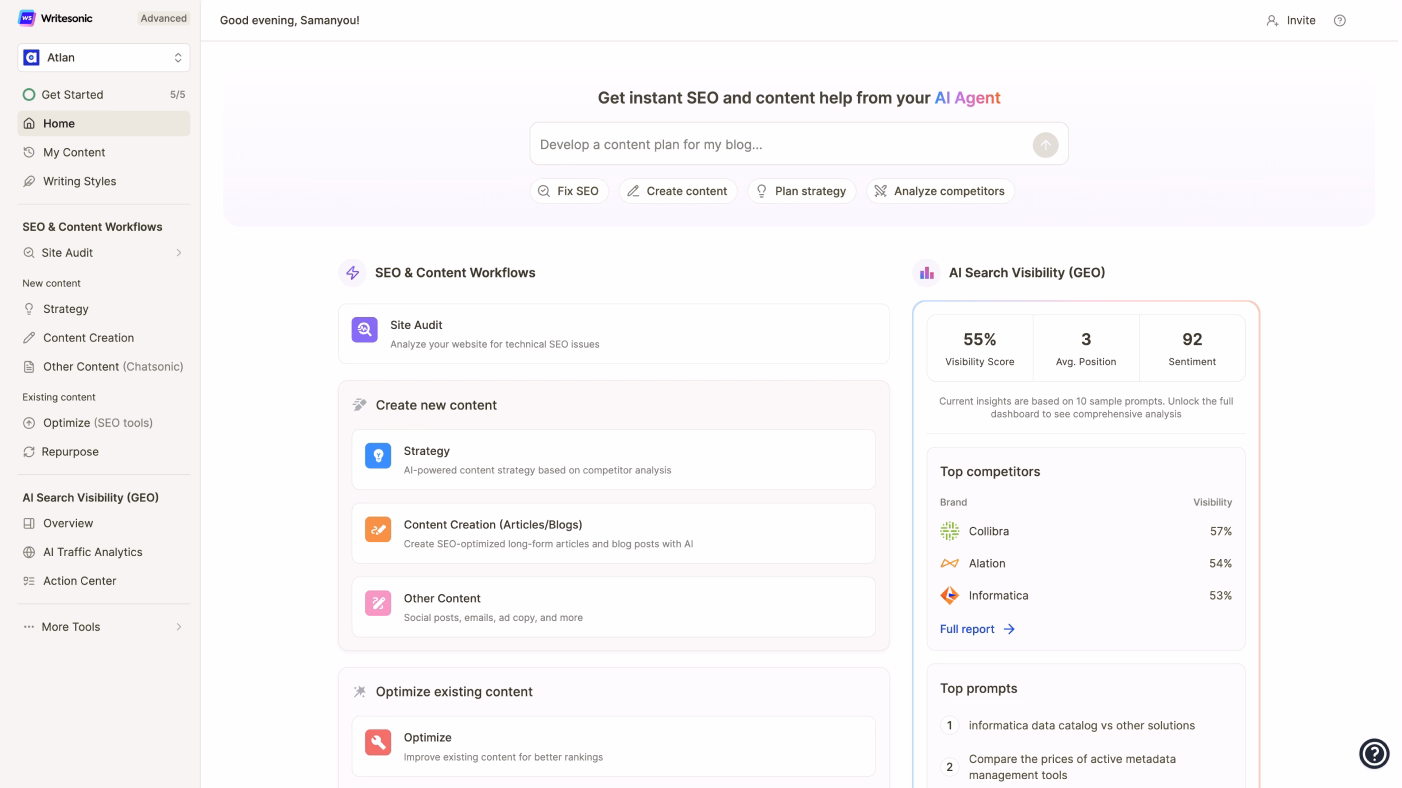Viewport: 1402px width, 788px height.
Task: Click the orange Content Creation icon
Action: point(378,530)
